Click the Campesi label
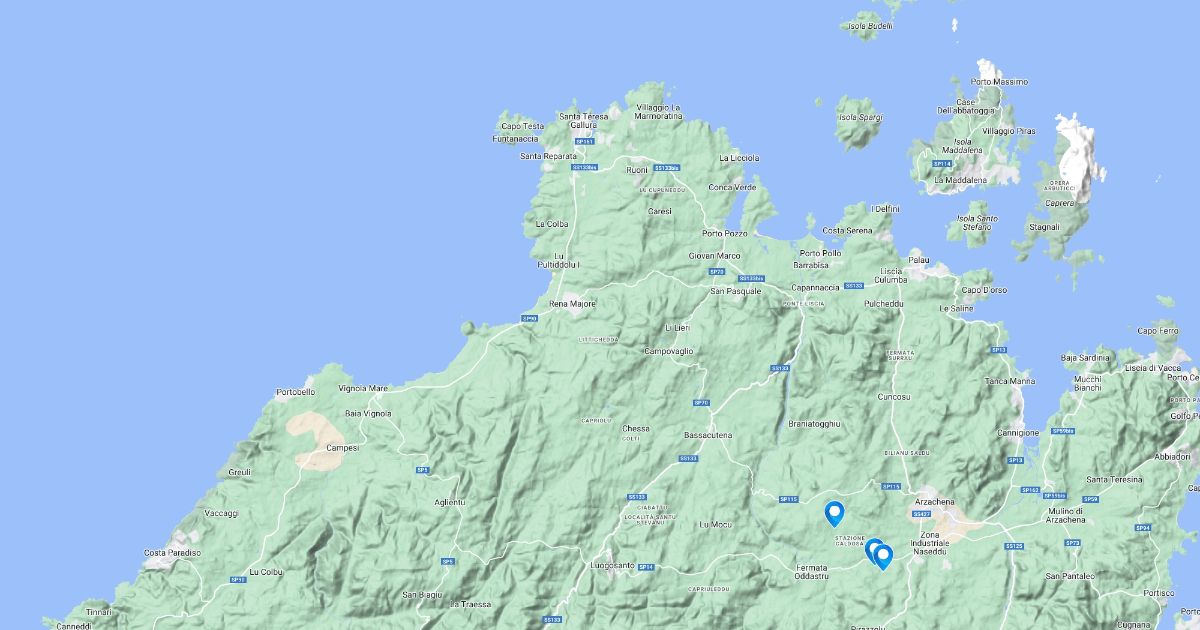1200x630 pixels. click(342, 448)
